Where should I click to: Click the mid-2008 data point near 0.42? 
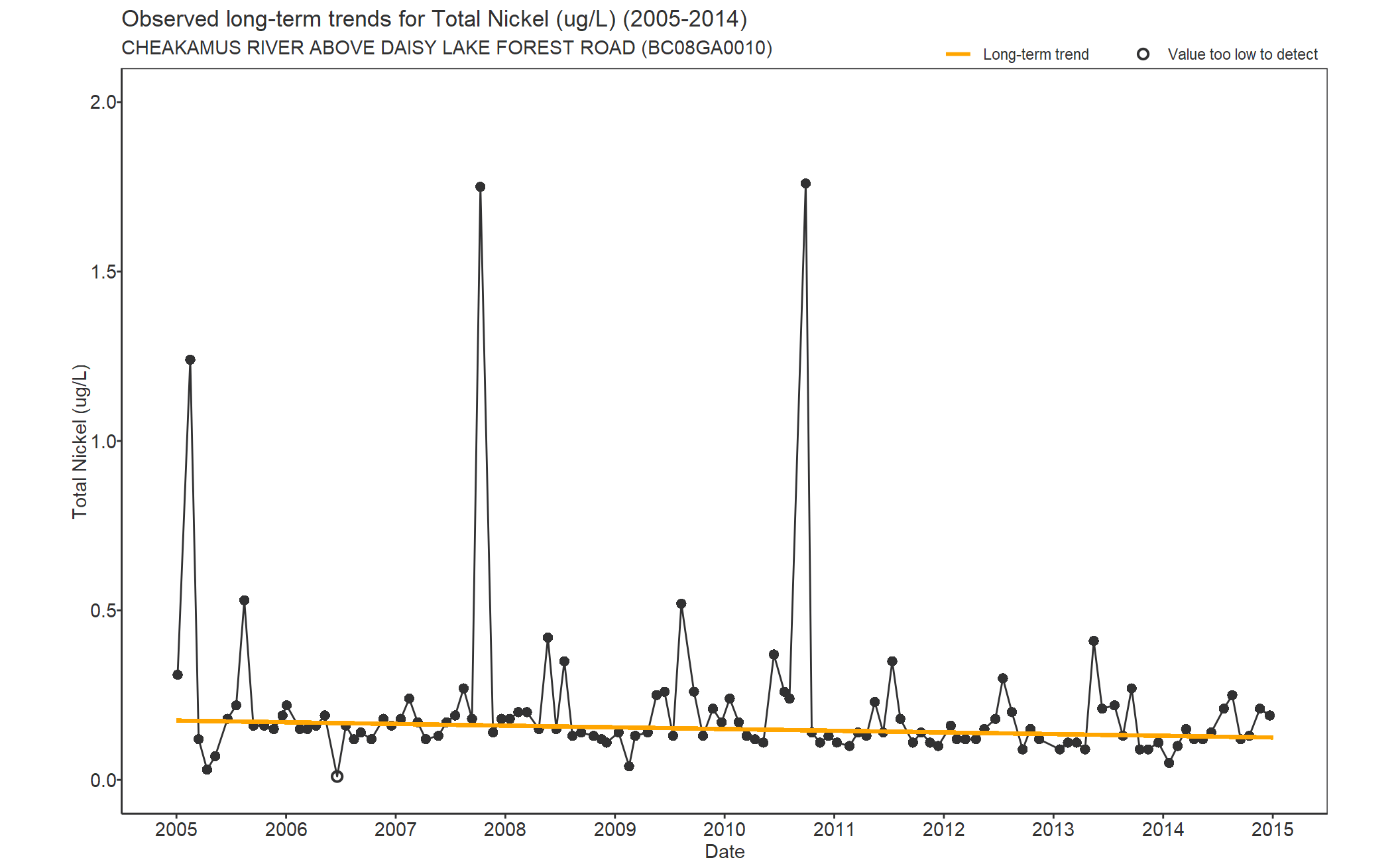point(548,638)
